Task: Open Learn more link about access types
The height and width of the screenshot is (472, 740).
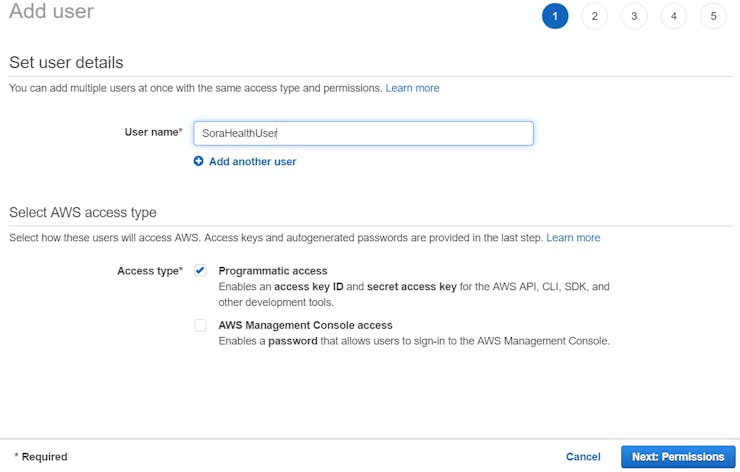Action: pyautogui.click(x=573, y=238)
